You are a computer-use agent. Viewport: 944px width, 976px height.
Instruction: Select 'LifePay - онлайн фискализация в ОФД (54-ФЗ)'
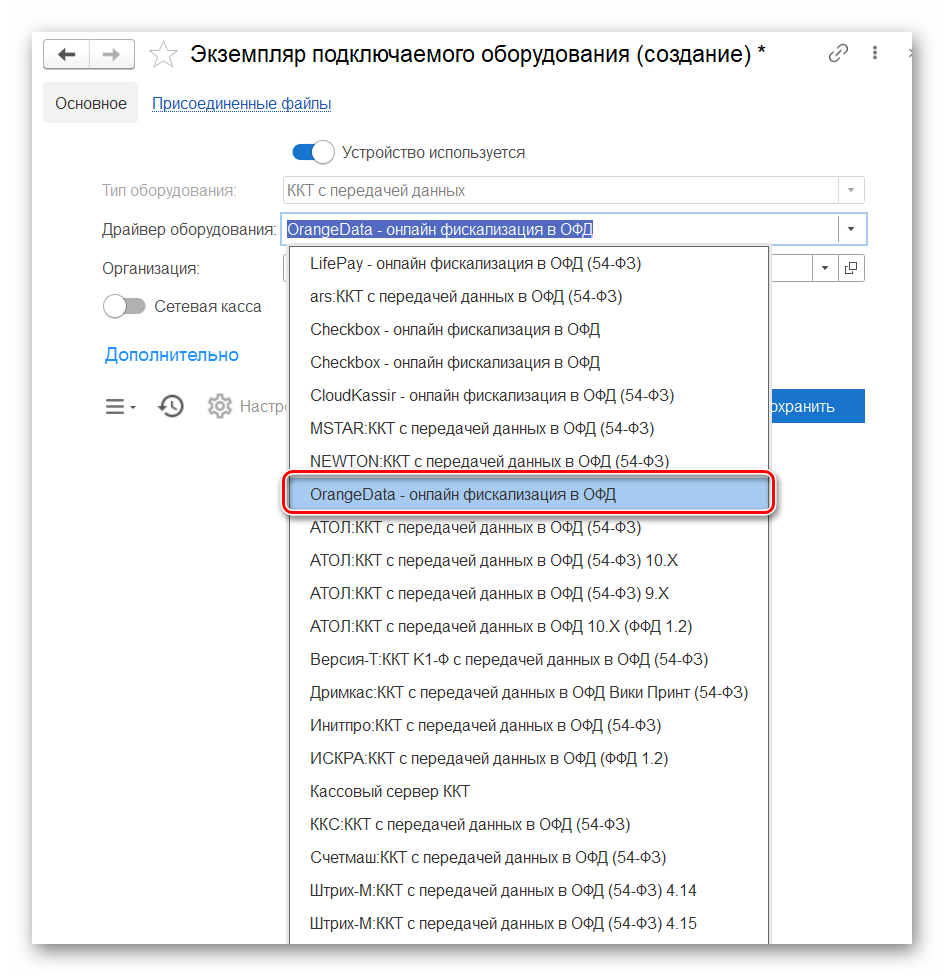(529, 263)
